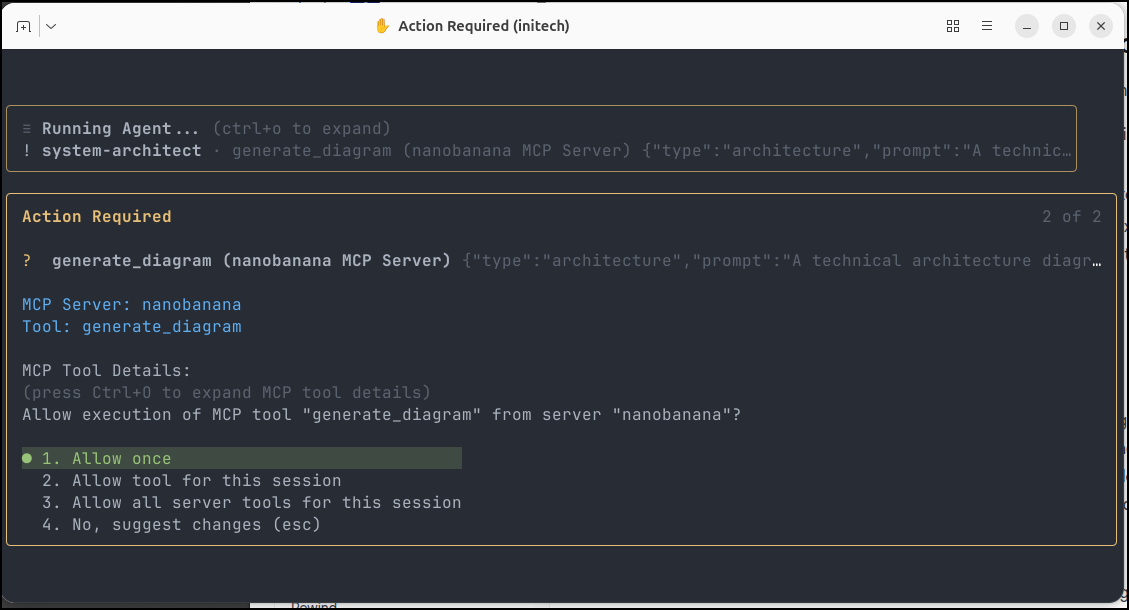
Task: Click the "2 of 2" counter
Action: point(1071,217)
